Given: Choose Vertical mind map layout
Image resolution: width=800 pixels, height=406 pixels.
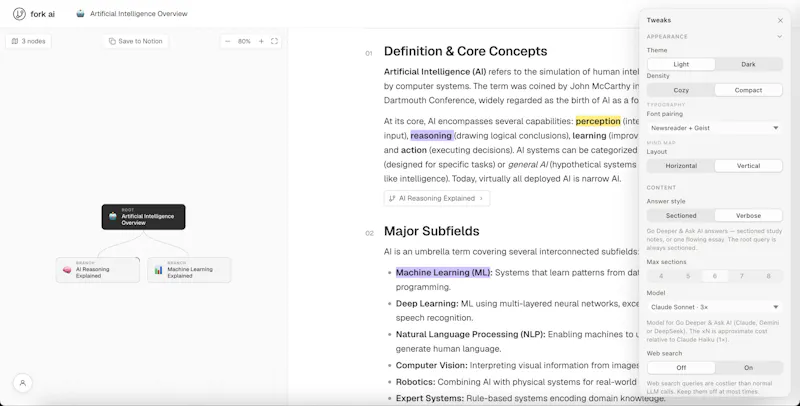Looking at the screenshot, I should point(748,166).
